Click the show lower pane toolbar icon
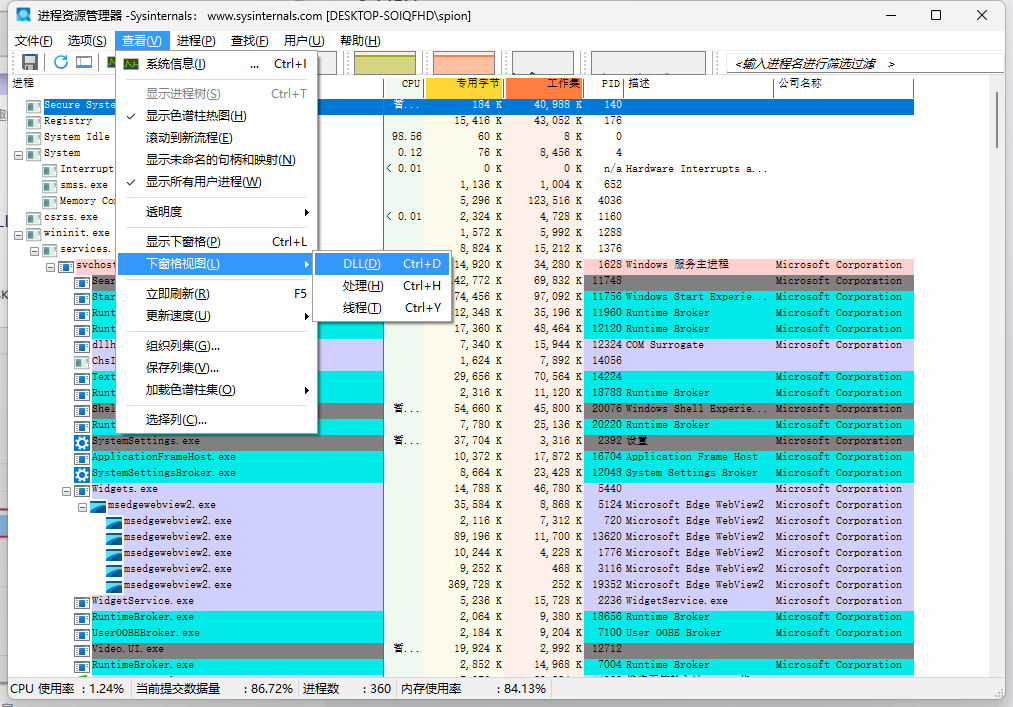Screen dimensions: 1013x707 coord(83,62)
